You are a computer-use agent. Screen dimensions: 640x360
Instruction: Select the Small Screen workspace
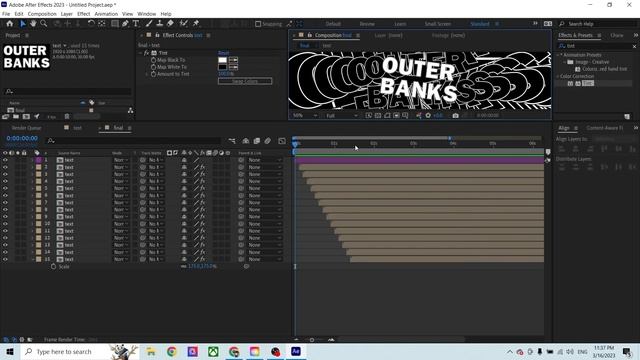point(438,24)
